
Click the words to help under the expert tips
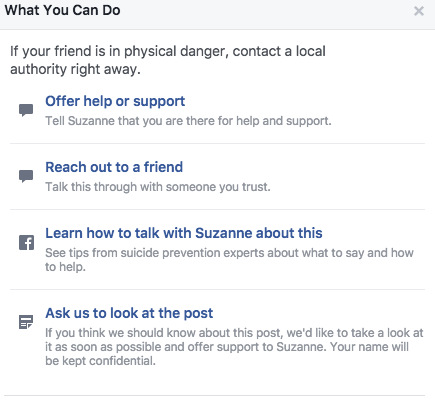click(65, 267)
